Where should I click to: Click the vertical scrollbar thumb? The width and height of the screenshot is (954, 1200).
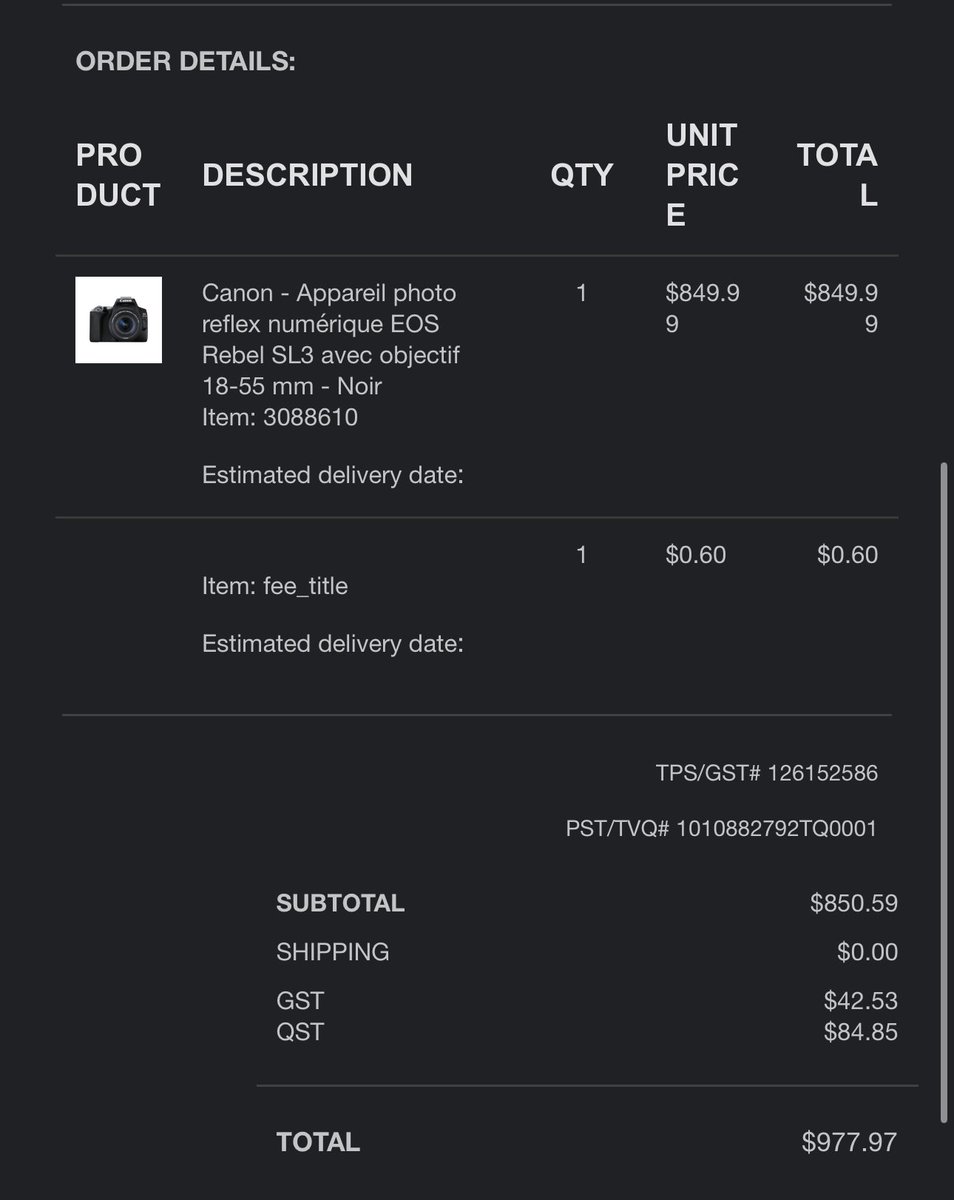945,791
